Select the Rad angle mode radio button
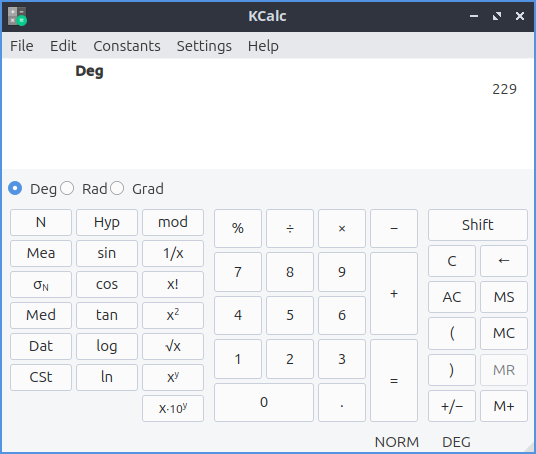Viewport: 536px width, 454px height. 67,188
